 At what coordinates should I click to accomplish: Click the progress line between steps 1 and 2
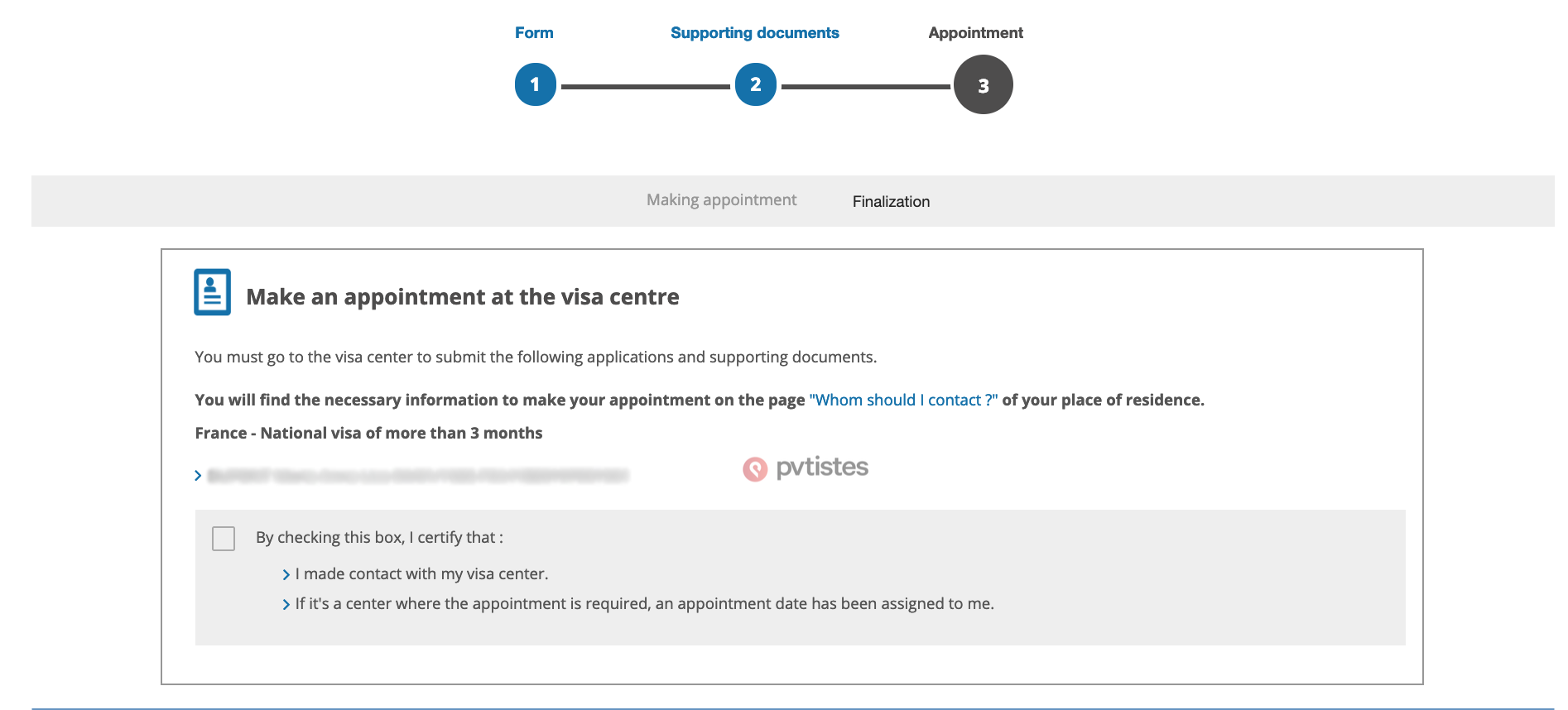click(x=645, y=86)
